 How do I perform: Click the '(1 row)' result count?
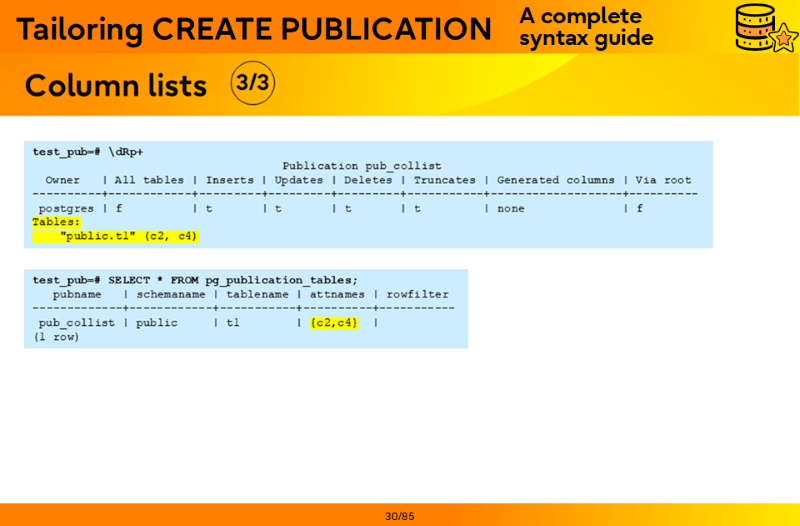(x=56, y=337)
